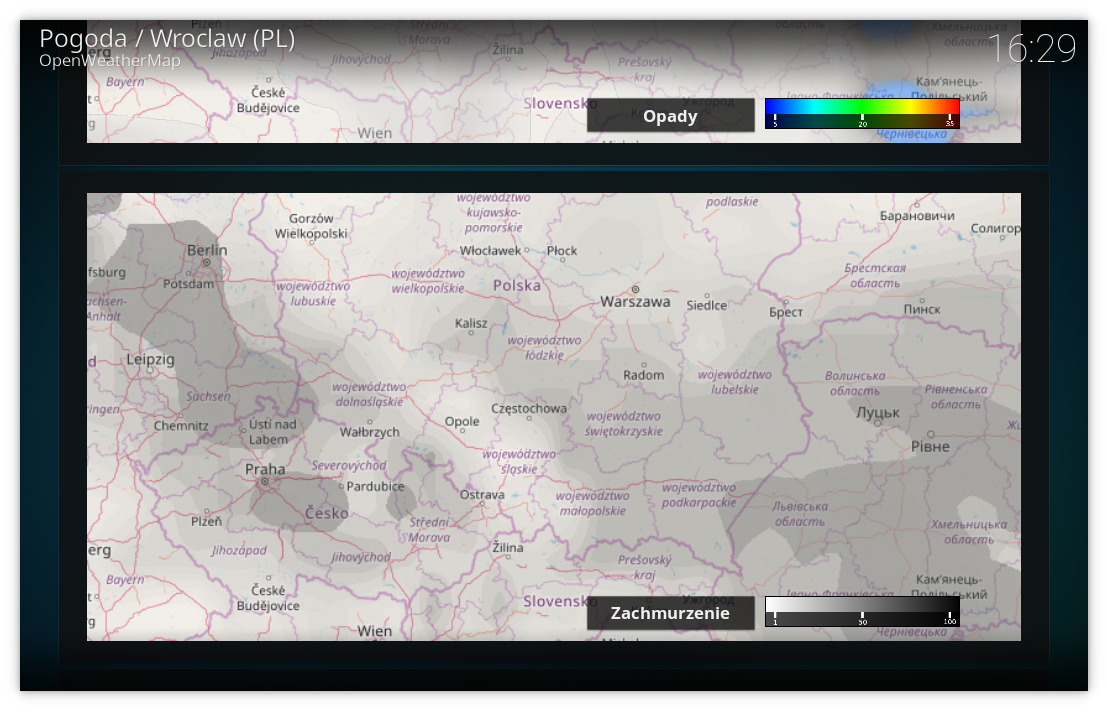Click the Włocławek city label
This screenshot has height=711, width=1108.
pyautogui.click(x=490, y=251)
